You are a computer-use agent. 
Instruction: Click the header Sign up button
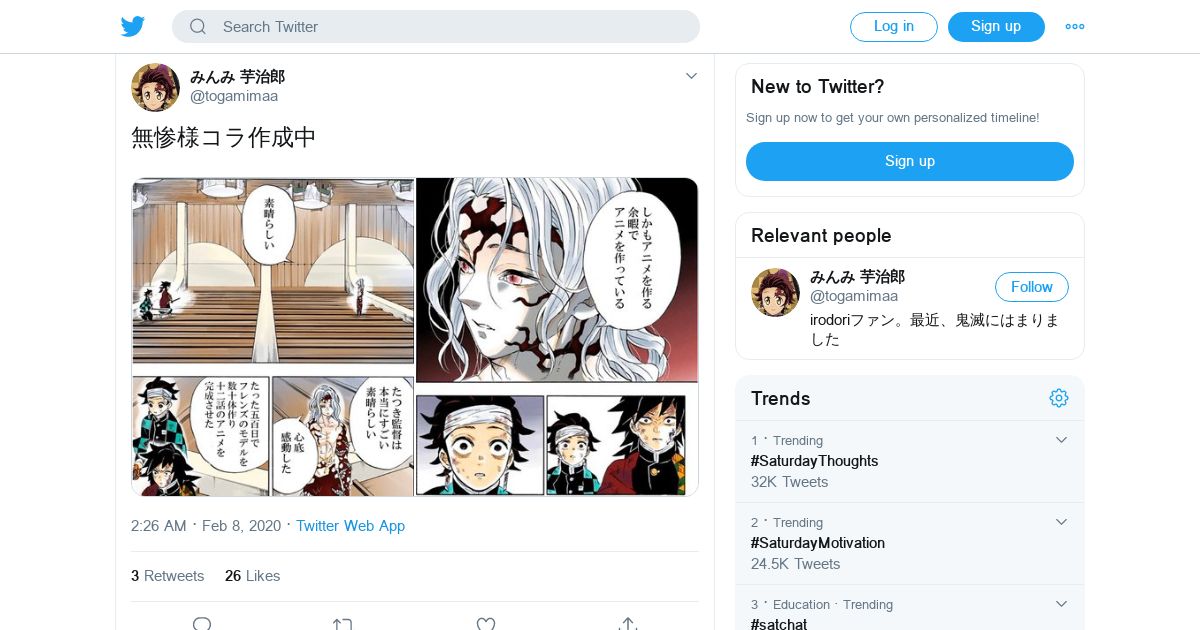pos(995,27)
